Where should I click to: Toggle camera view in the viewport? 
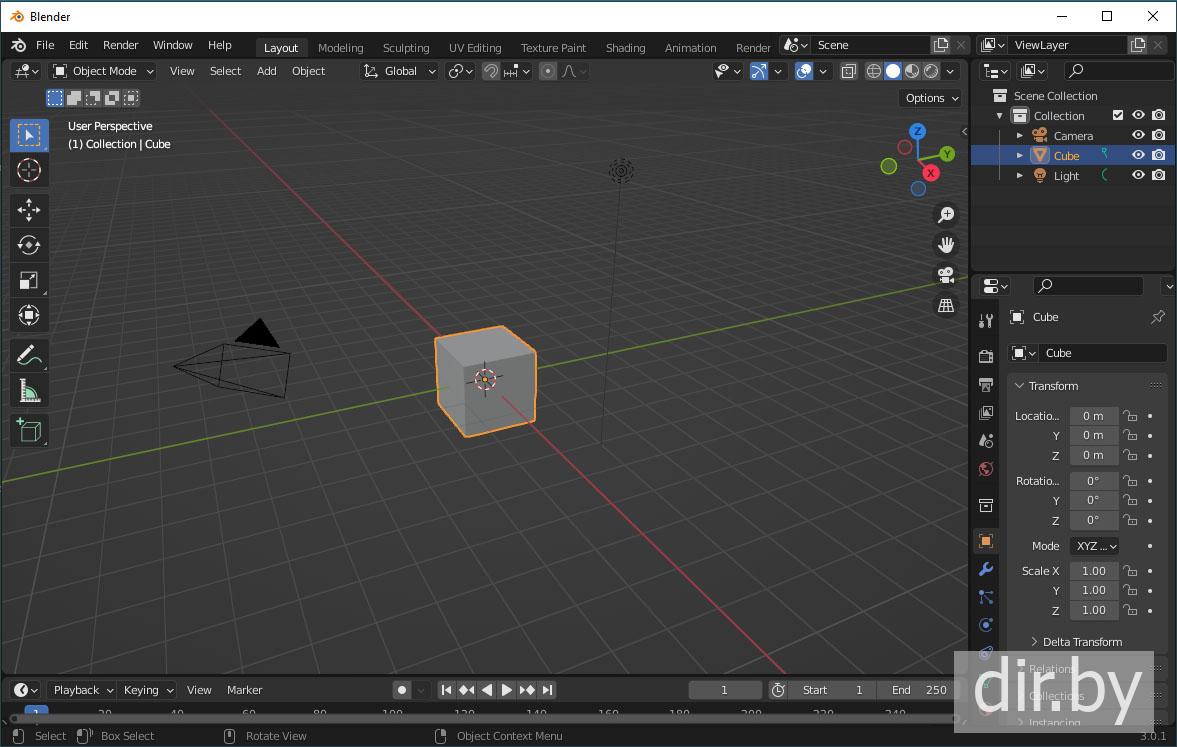(x=946, y=275)
